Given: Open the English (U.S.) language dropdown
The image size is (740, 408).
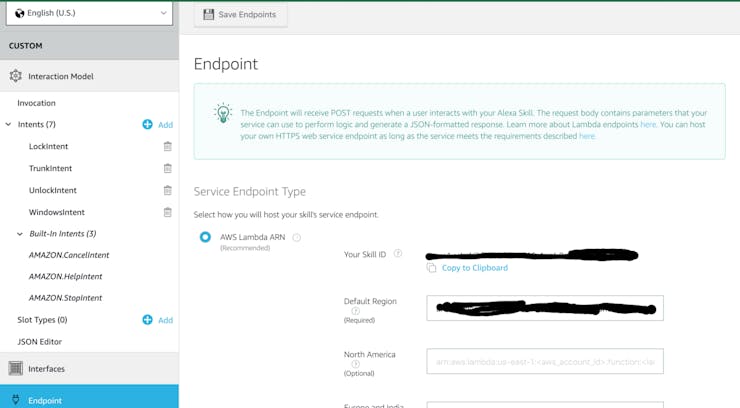Looking at the screenshot, I should 89,13.
